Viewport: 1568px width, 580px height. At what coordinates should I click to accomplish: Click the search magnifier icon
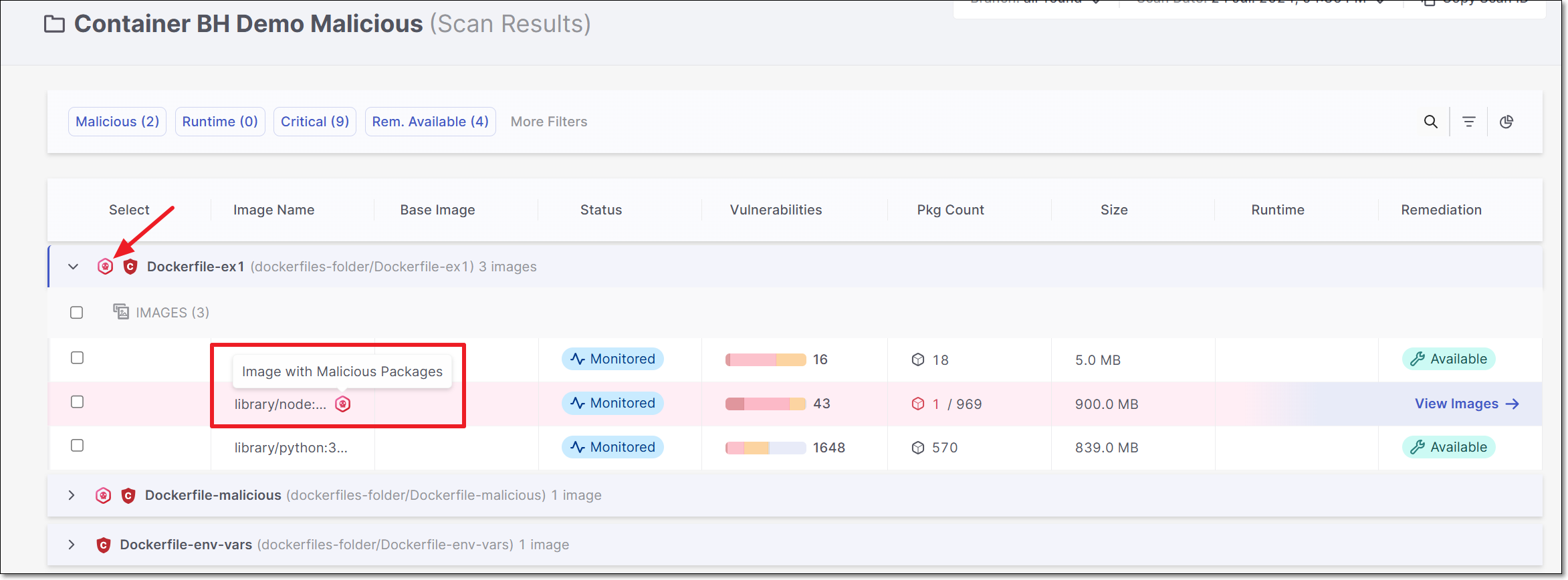(x=1430, y=122)
